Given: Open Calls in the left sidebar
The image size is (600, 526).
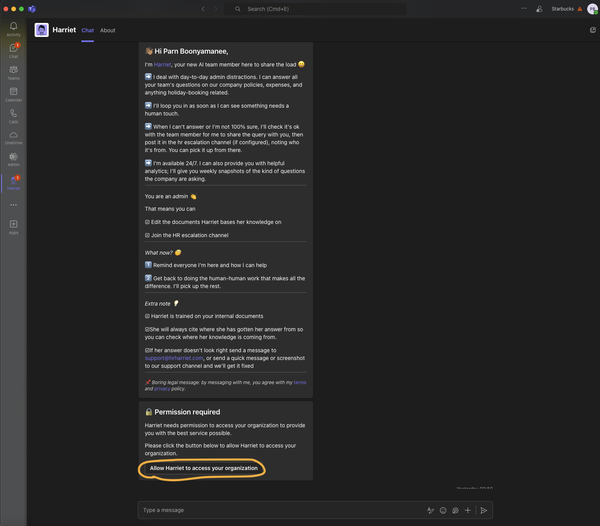Looking at the screenshot, I should 13,116.
